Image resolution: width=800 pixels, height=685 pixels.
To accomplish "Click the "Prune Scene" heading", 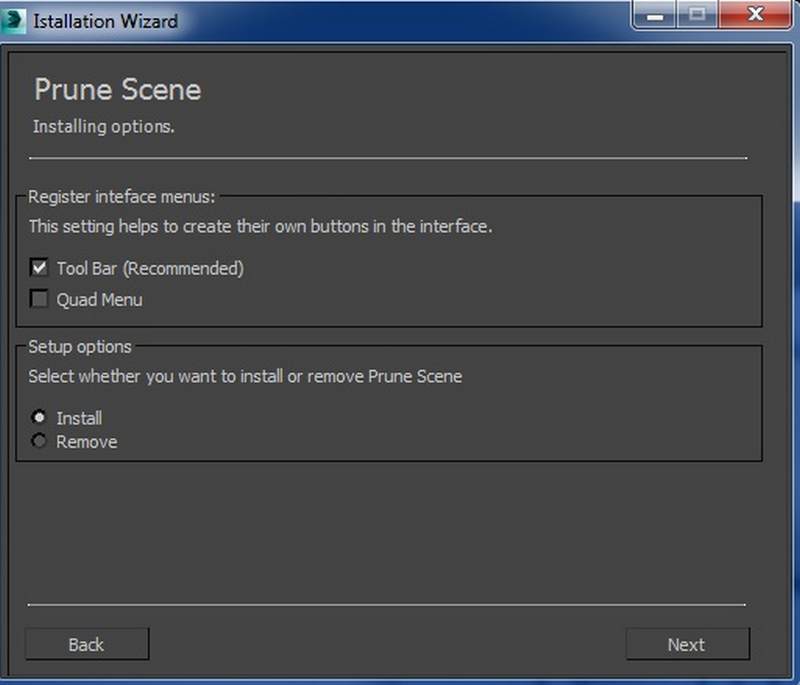I will tap(117, 90).
